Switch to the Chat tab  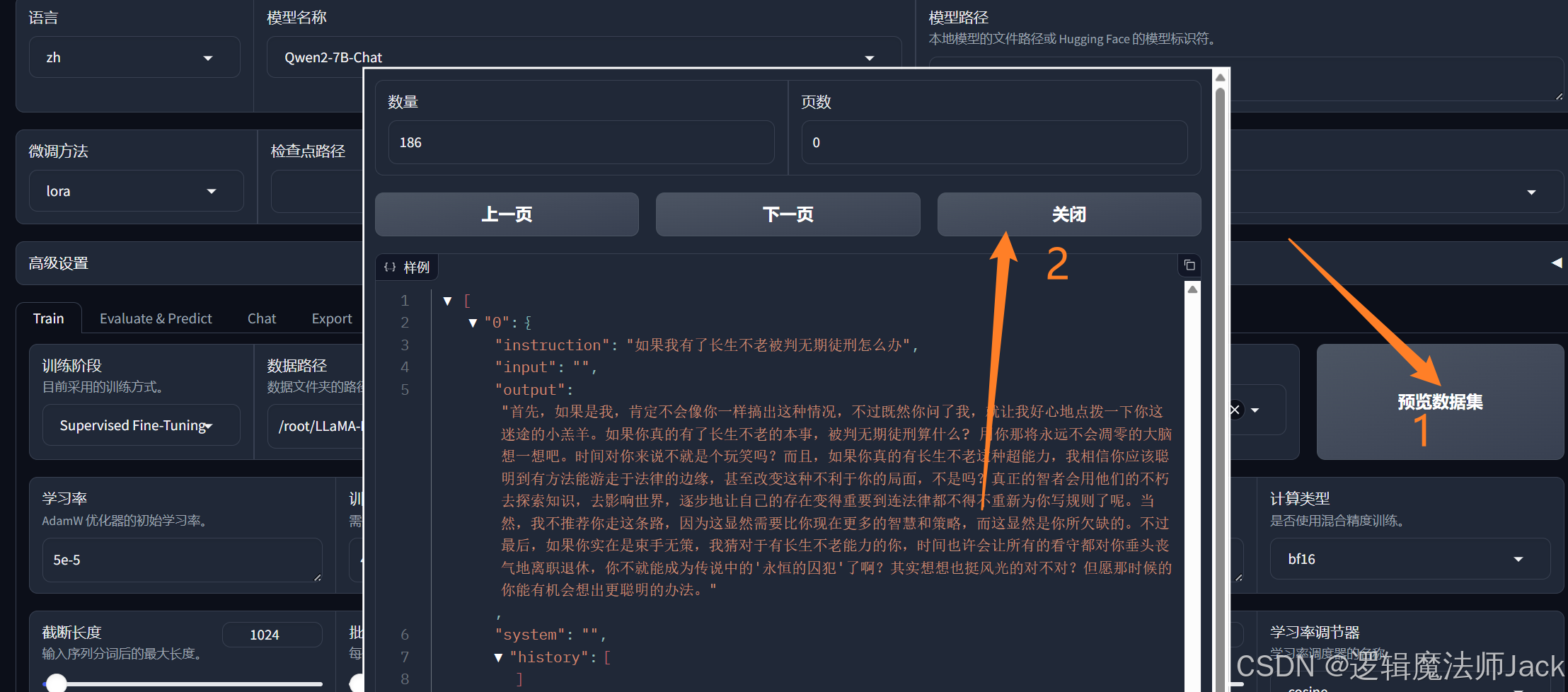pos(262,318)
